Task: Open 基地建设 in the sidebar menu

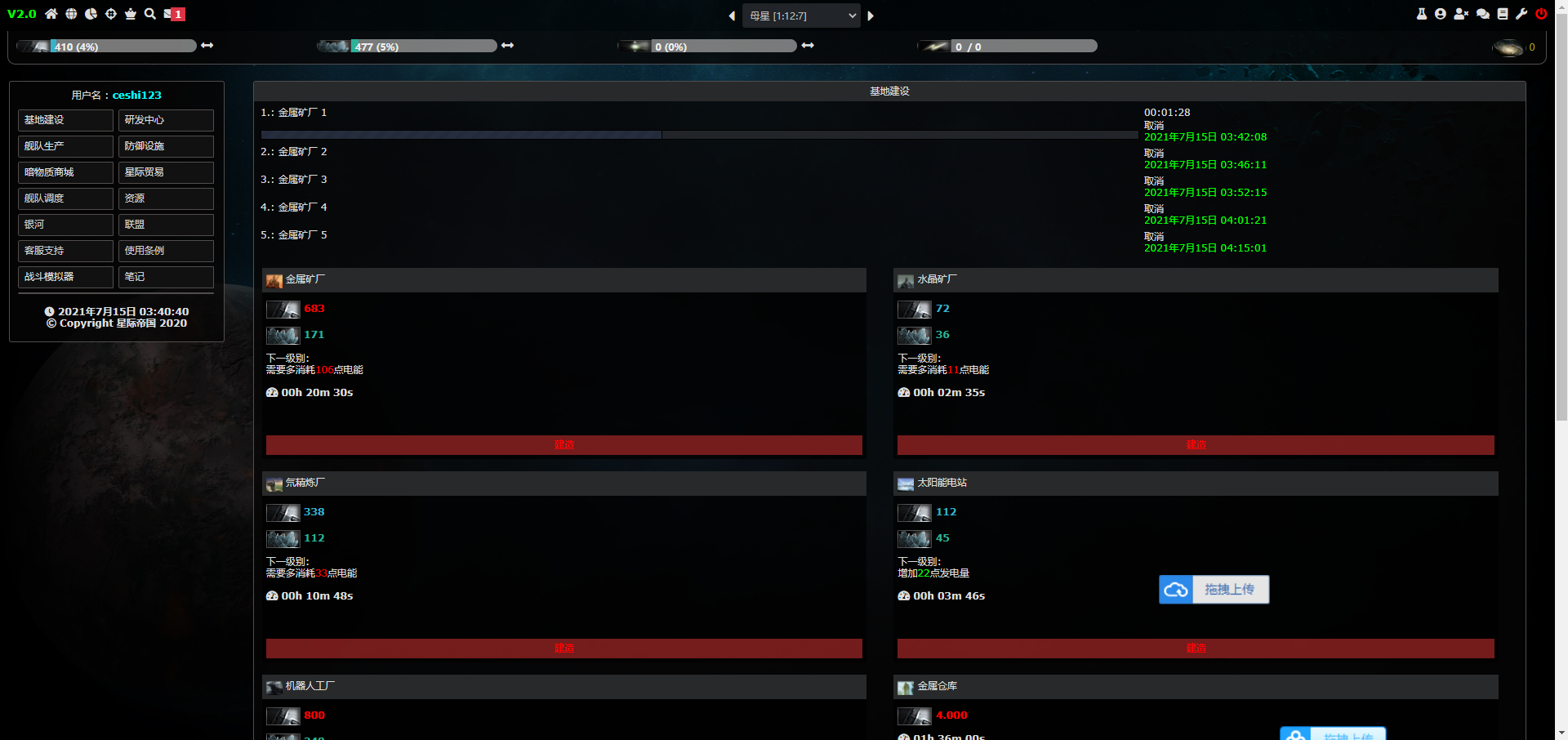Action: 65,120
